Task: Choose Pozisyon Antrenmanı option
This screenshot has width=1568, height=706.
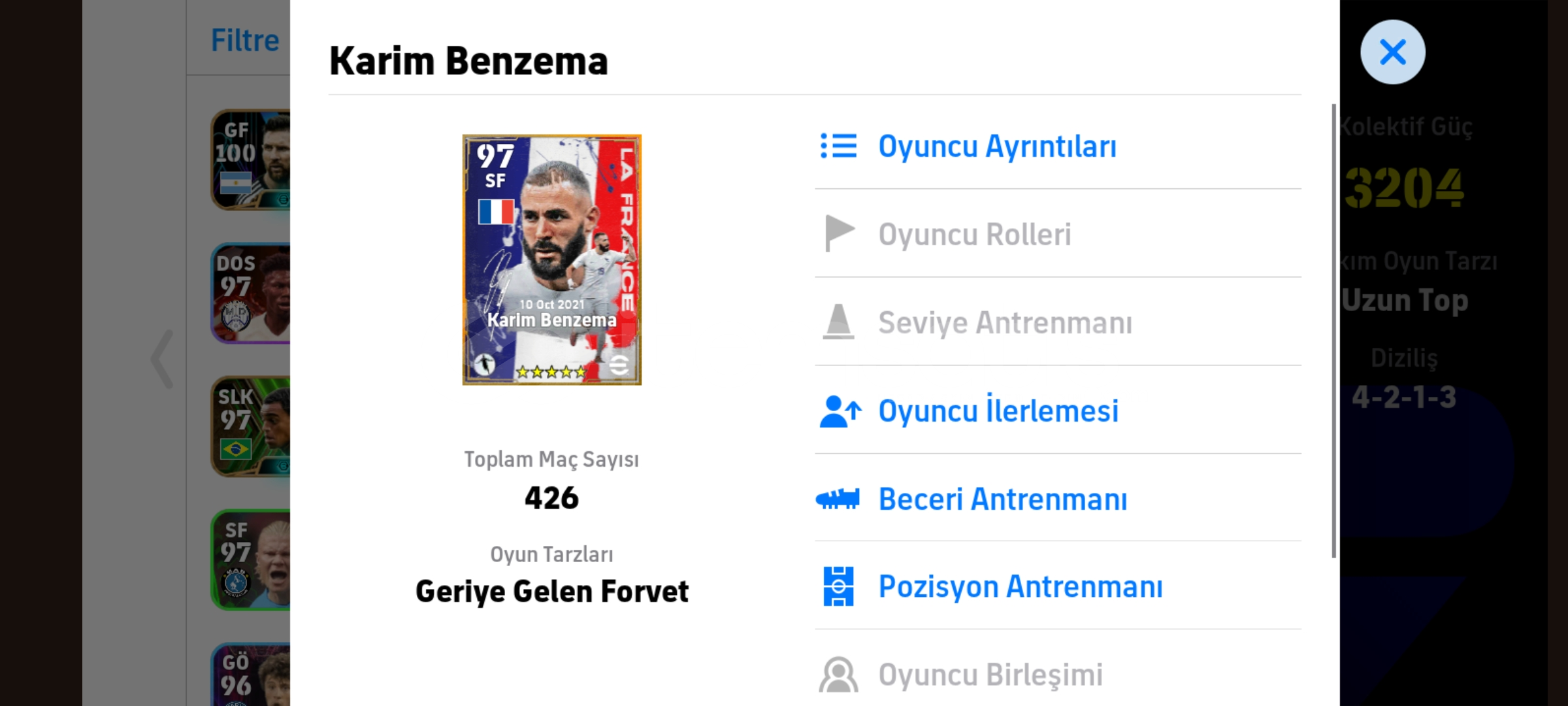Action: tap(1020, 586)
